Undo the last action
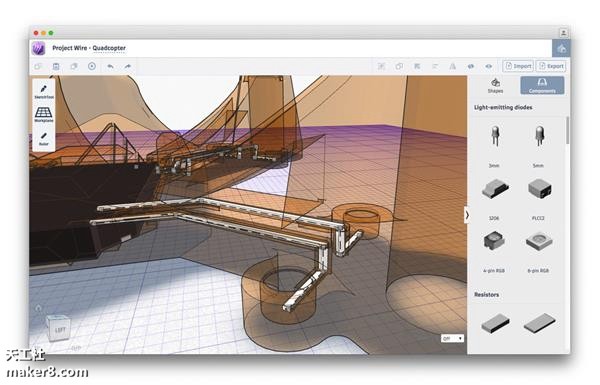600x385 pixels. click(x=110, y=66)
